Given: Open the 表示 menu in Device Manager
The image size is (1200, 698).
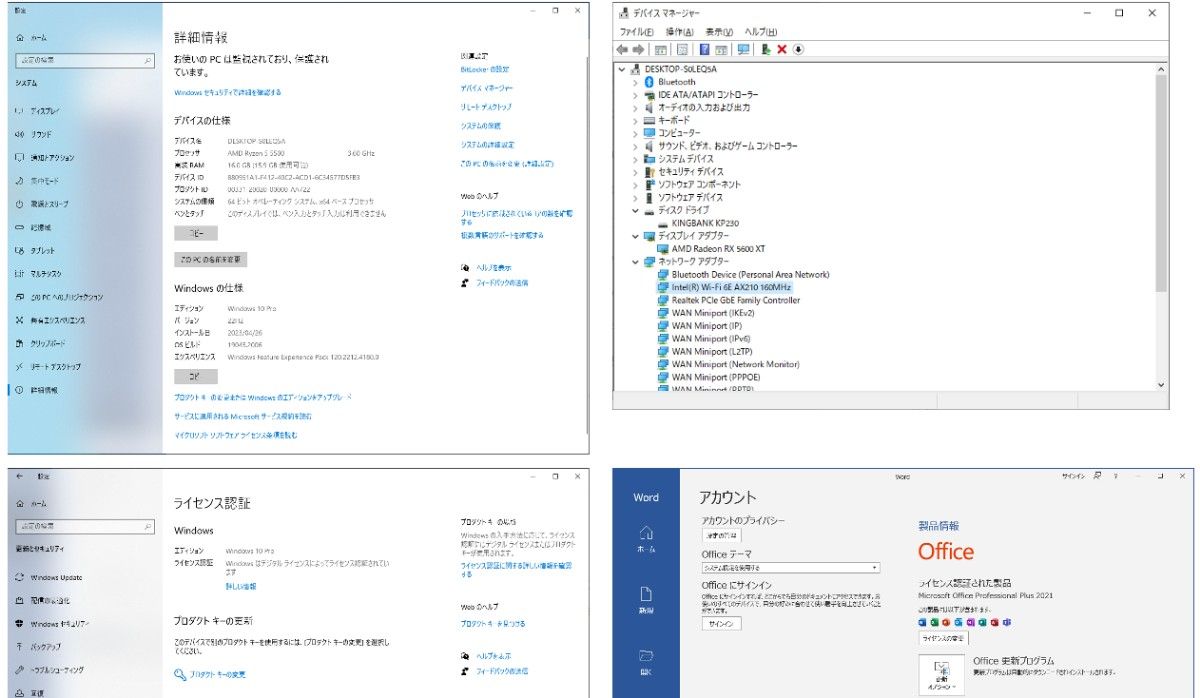Looking at the screenshot, I should tap(719, 32).
